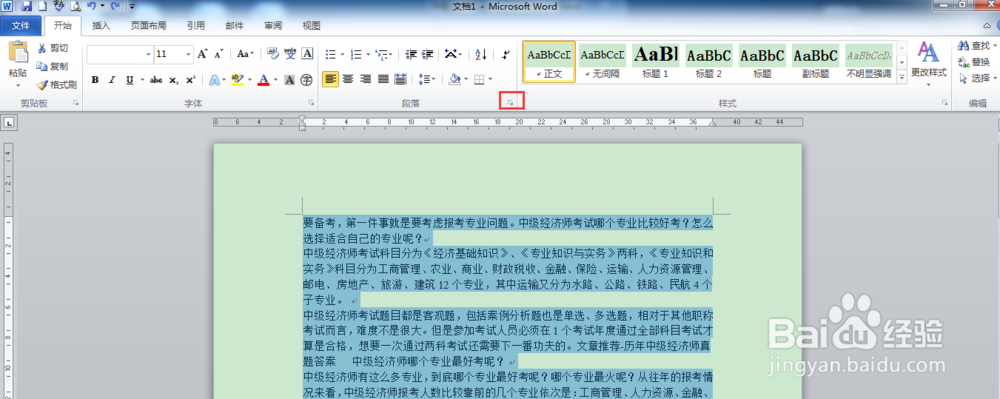Image resolution: width=1000 pixels, height=399 pixels.
Task: Toggle Align Text Left
Action: [x=330, y=80]
